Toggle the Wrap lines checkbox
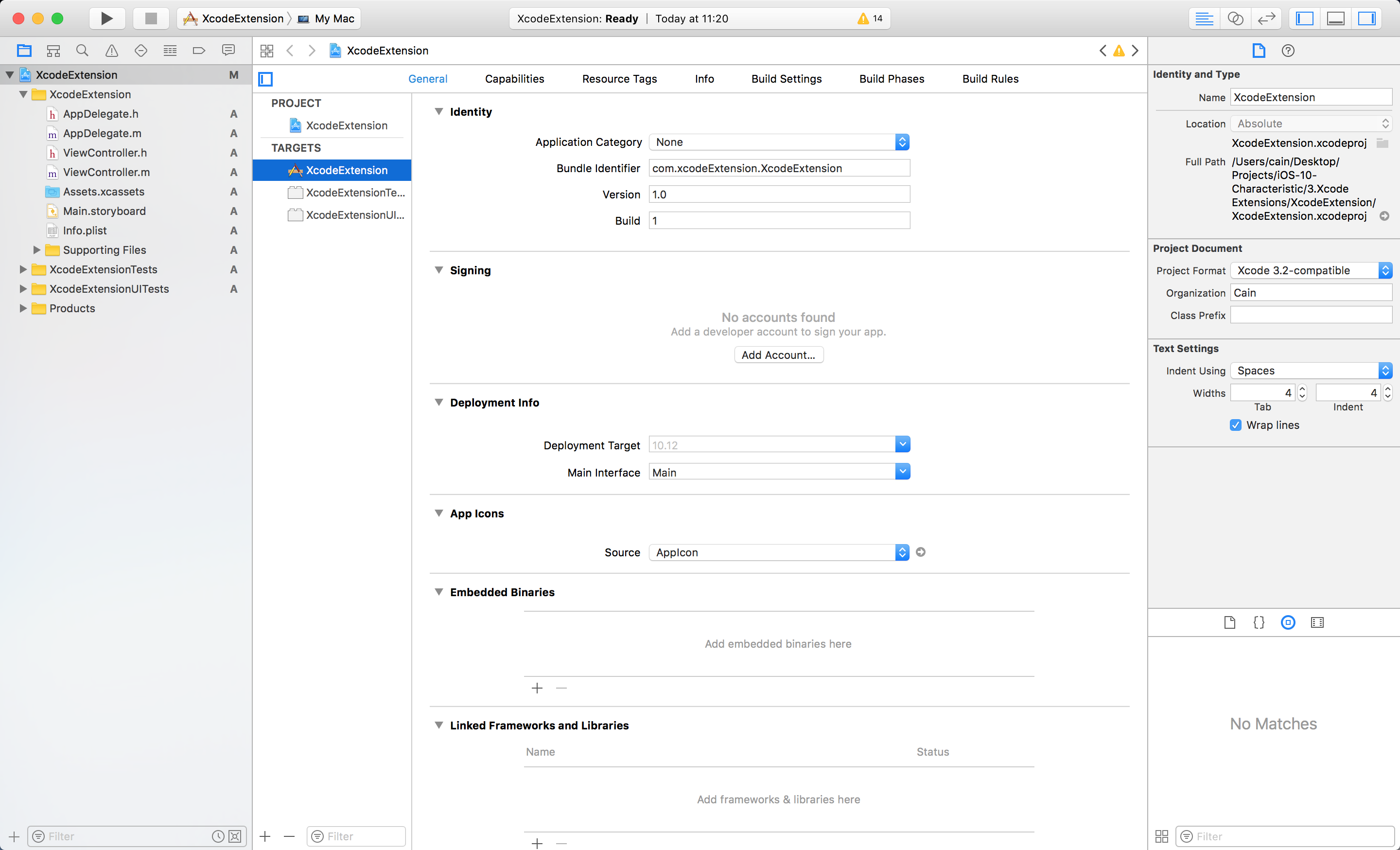 pyautogui.click(x=1235, y=425)
